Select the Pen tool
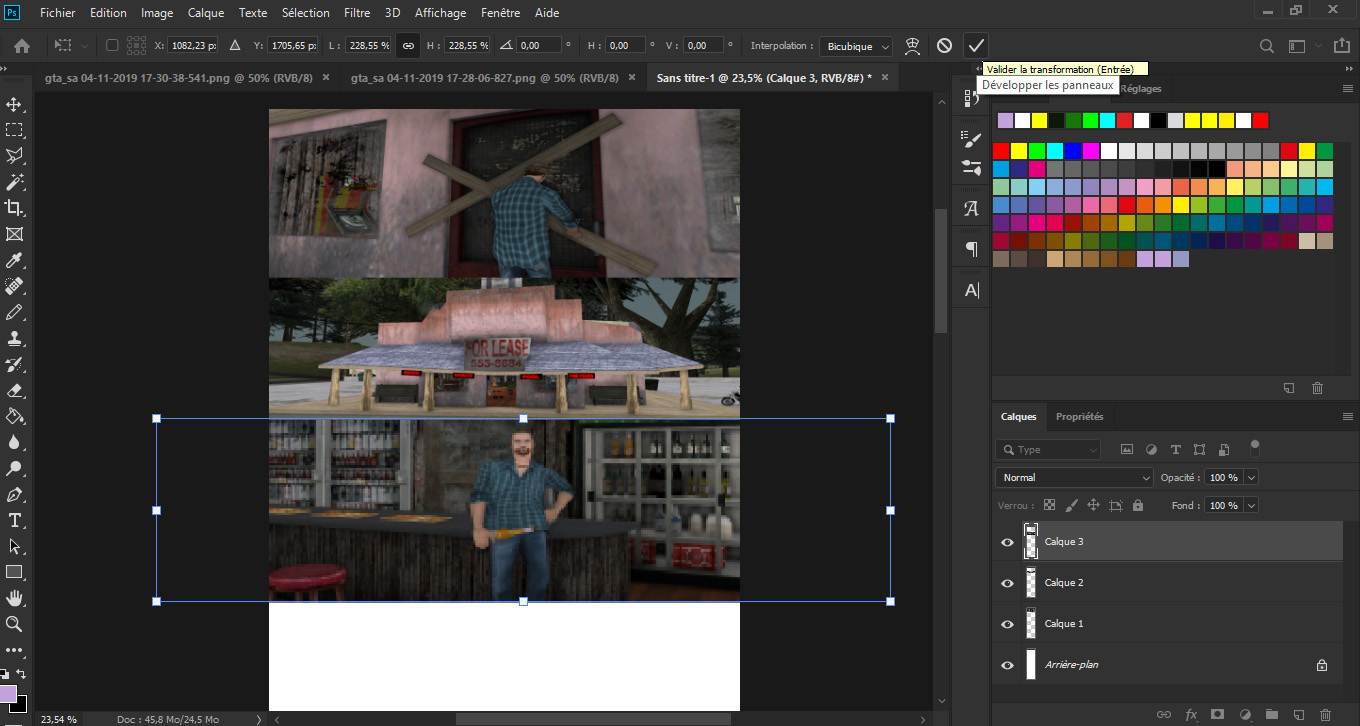This screenshot has height=726, width=1360. (15, 494)
